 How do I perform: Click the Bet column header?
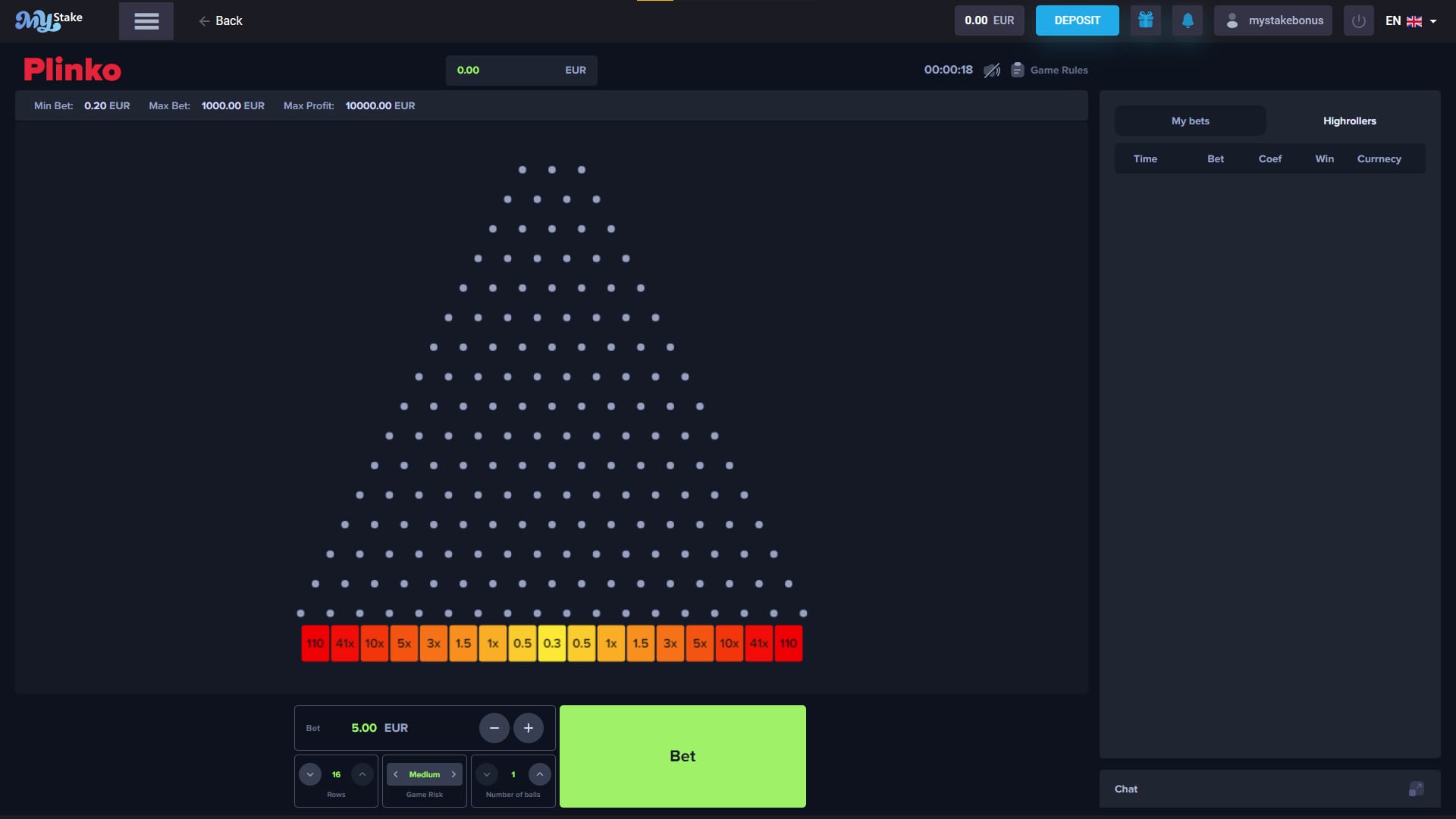pos(1216,158)
